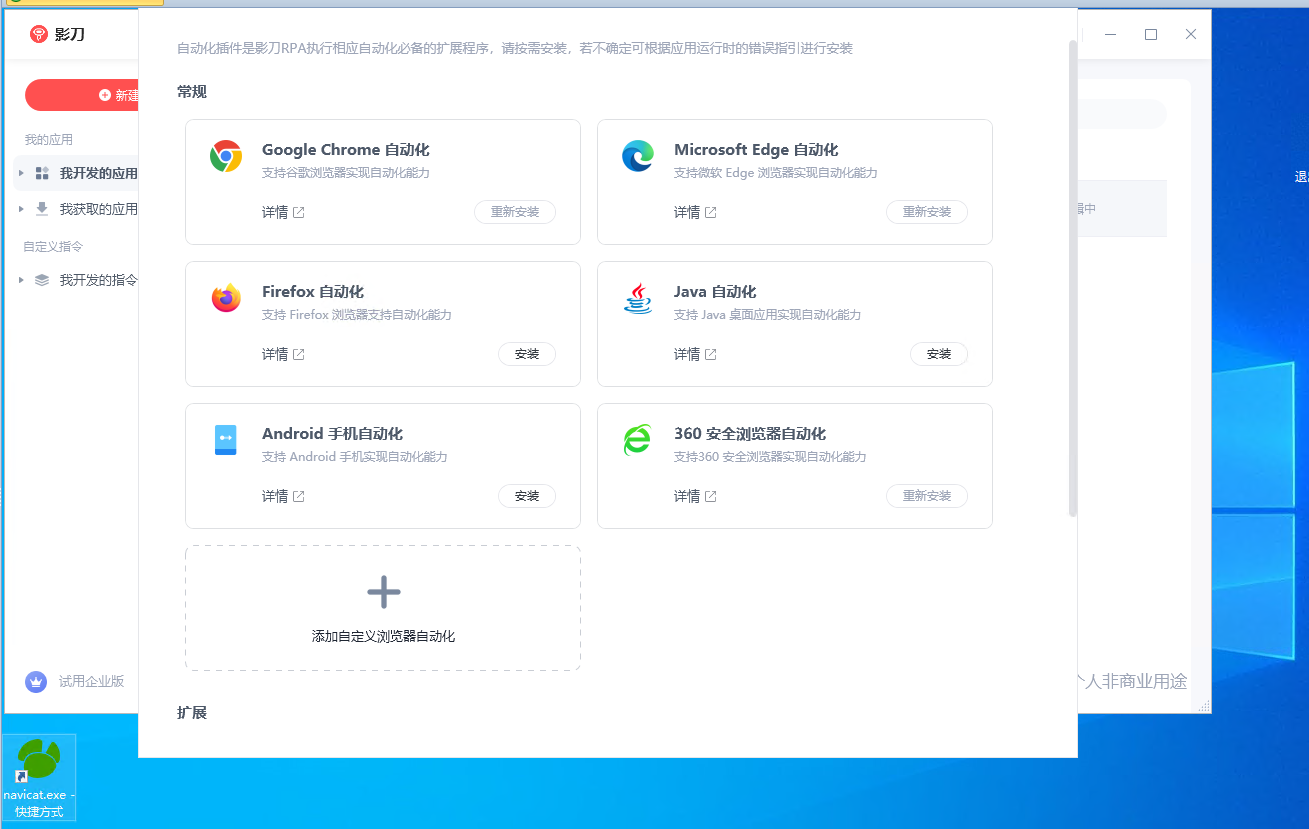The width and height of the screenshot is (1309, 829).
Task: Install the Firefox automation plugin
Action: pyautogui.click(x=527, y=354)
